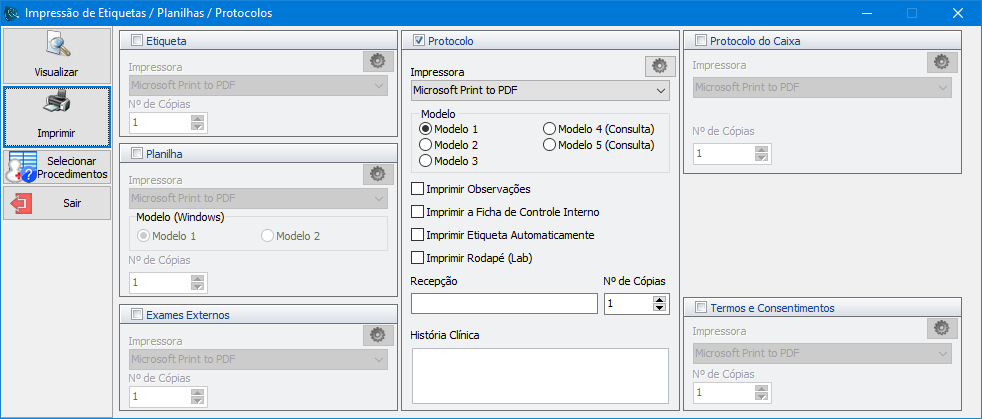
Task: Tick the Imprimir Observações checkbox
Action: (418, 189)
